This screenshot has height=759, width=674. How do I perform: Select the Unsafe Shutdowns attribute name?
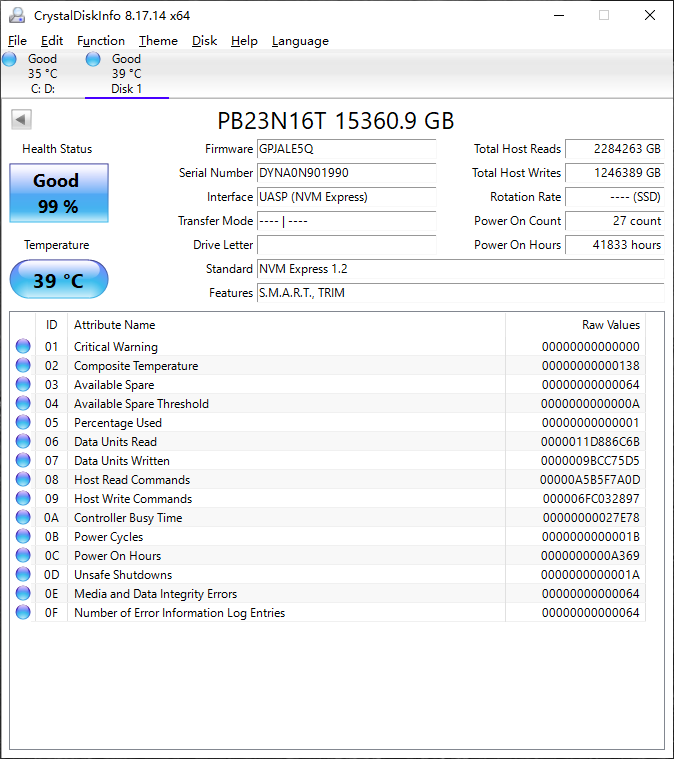(123, 575)
